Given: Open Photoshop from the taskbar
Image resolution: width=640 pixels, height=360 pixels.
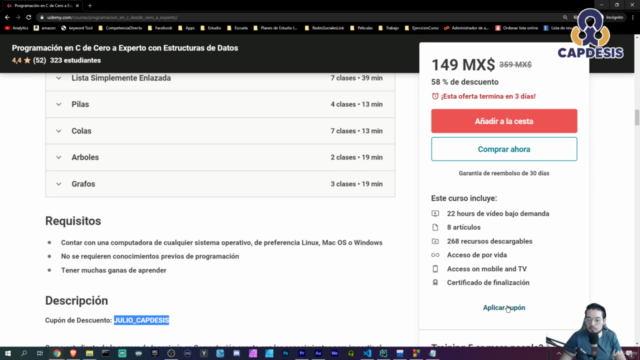Looking at the screenshot, I should tap(285, 353).
